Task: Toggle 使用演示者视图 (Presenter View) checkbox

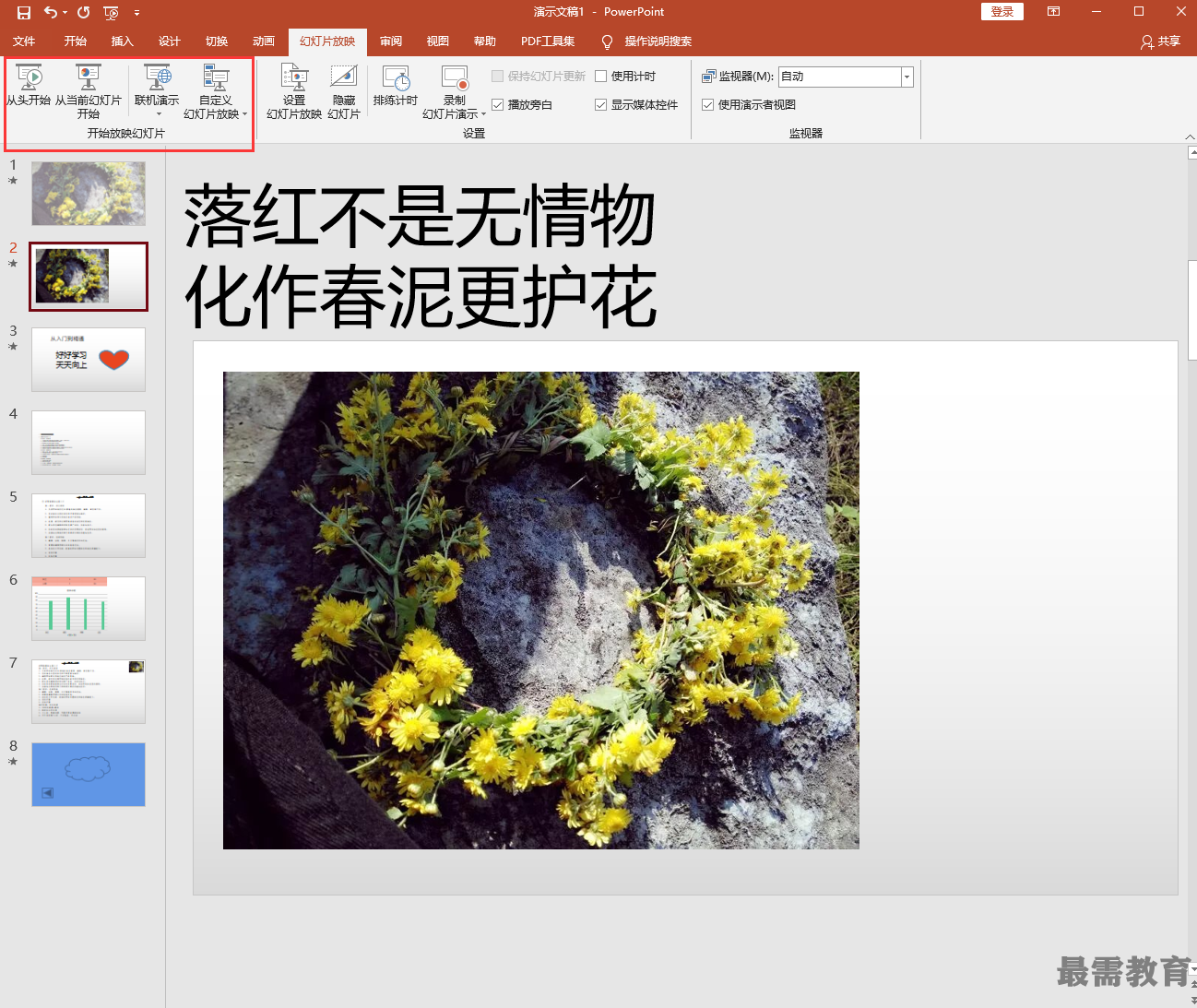Action: [707, 105]
